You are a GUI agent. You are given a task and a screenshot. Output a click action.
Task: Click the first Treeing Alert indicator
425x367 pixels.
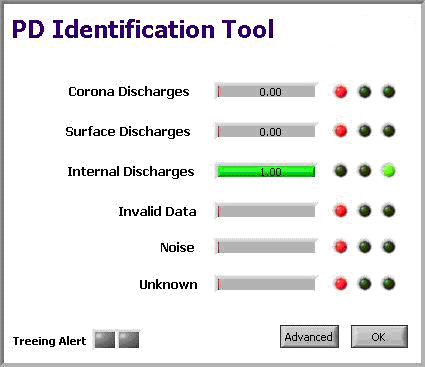point(105,340)
